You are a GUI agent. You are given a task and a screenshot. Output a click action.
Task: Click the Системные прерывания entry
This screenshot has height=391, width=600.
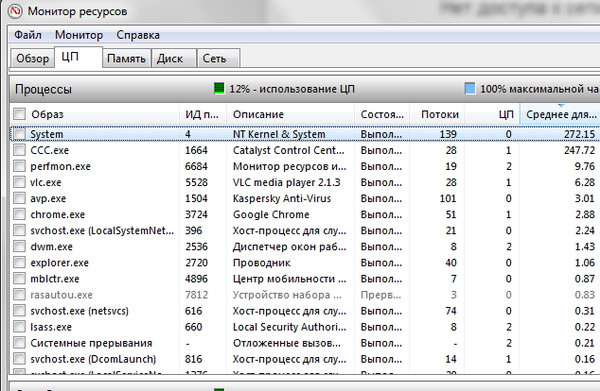pos(91,343)
